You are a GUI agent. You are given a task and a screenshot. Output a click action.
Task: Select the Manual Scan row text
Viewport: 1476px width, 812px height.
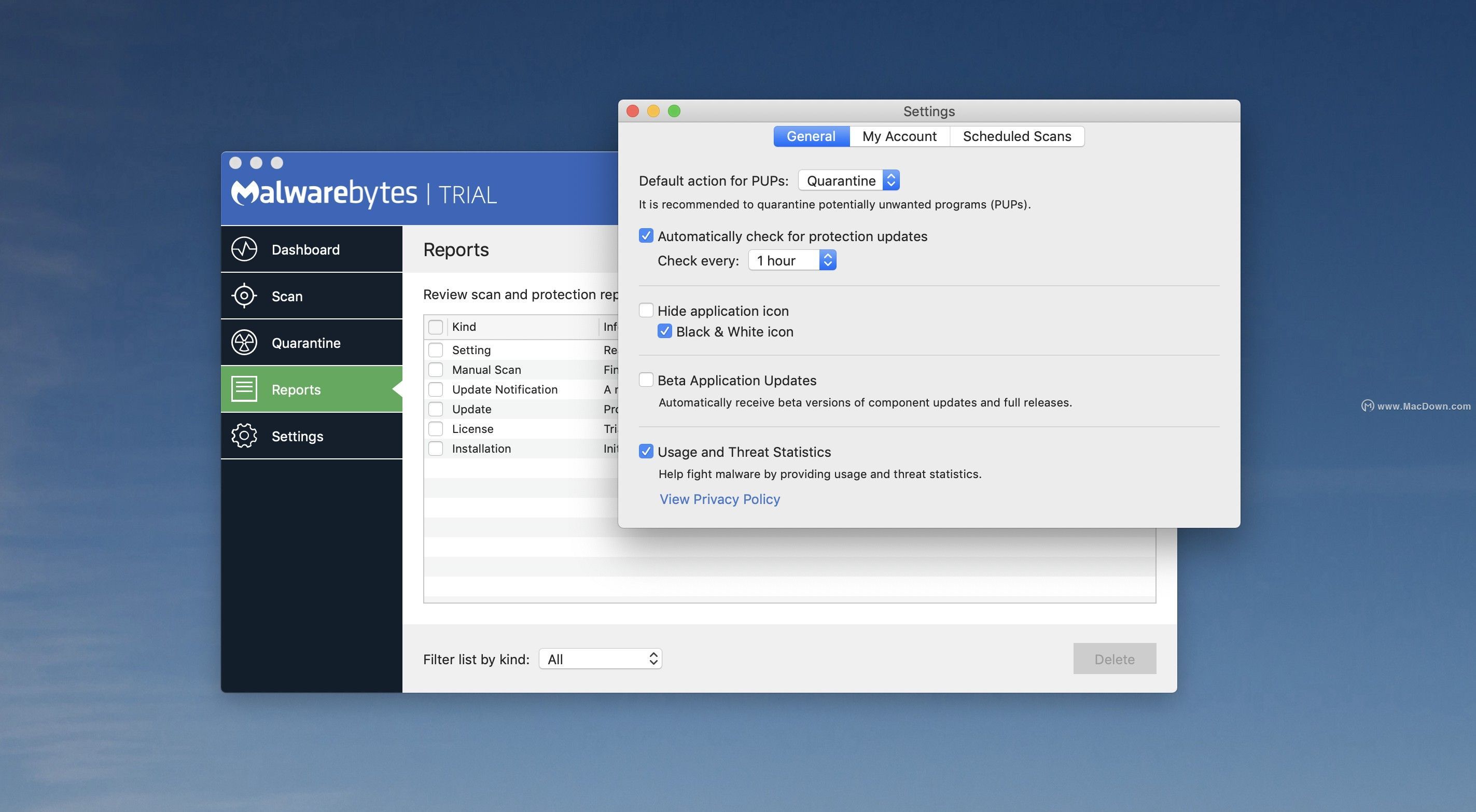click(486, 370)
